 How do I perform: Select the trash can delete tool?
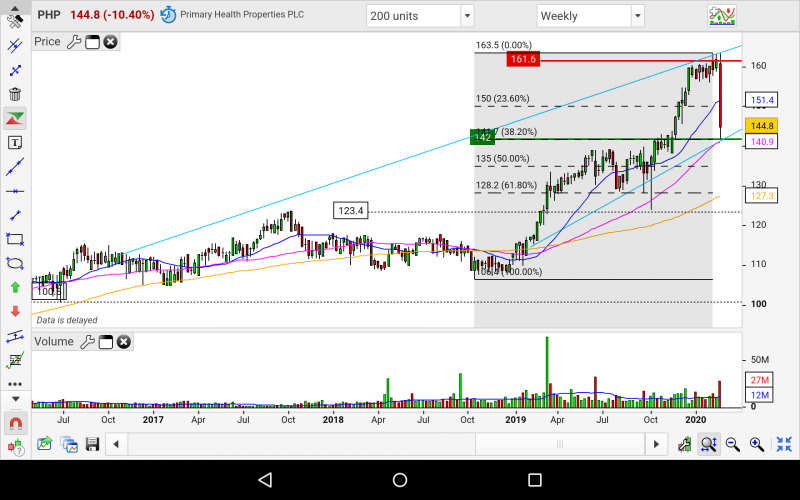click(15, 95)
